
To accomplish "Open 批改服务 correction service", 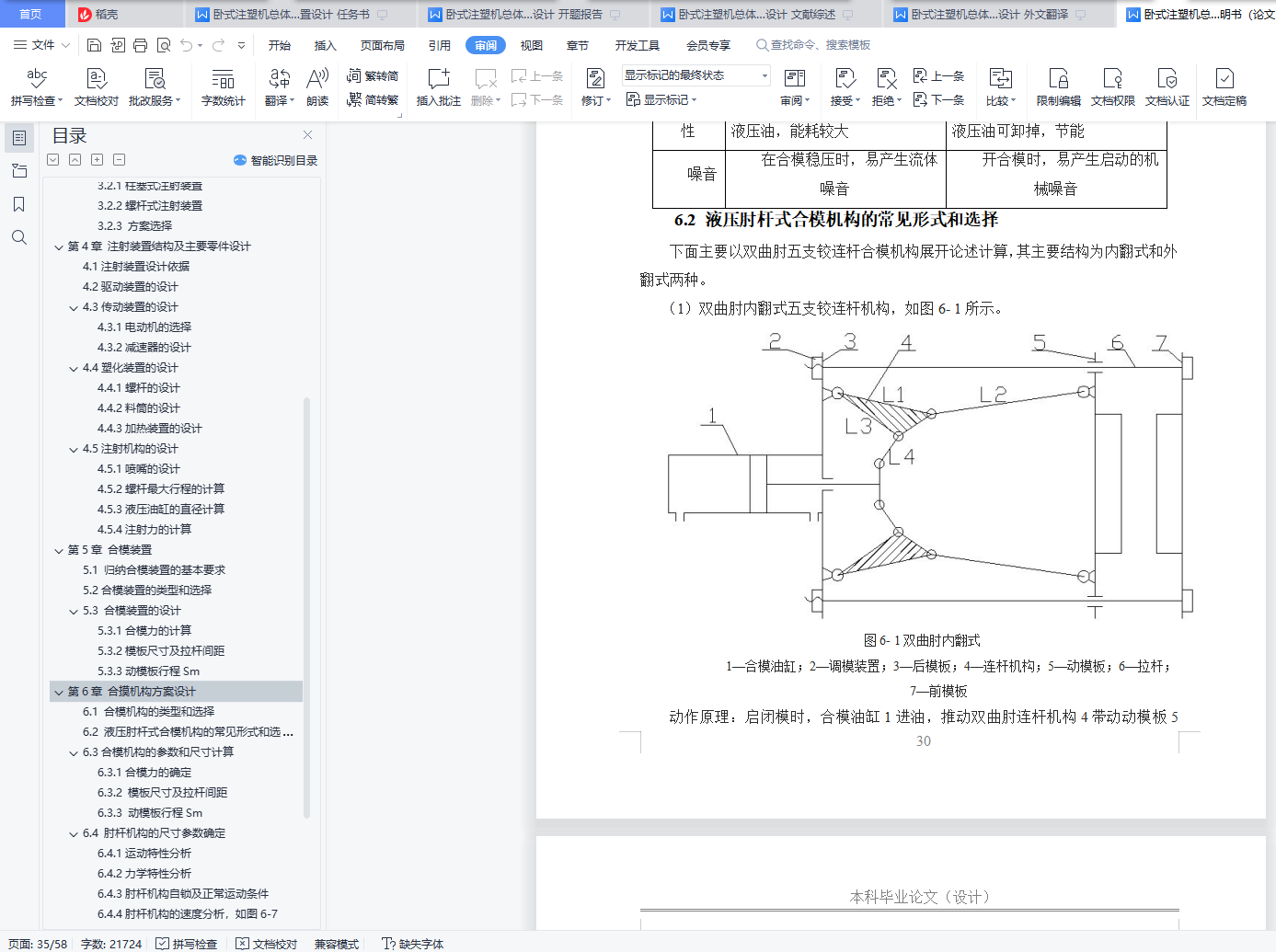I will pos(155,87).
